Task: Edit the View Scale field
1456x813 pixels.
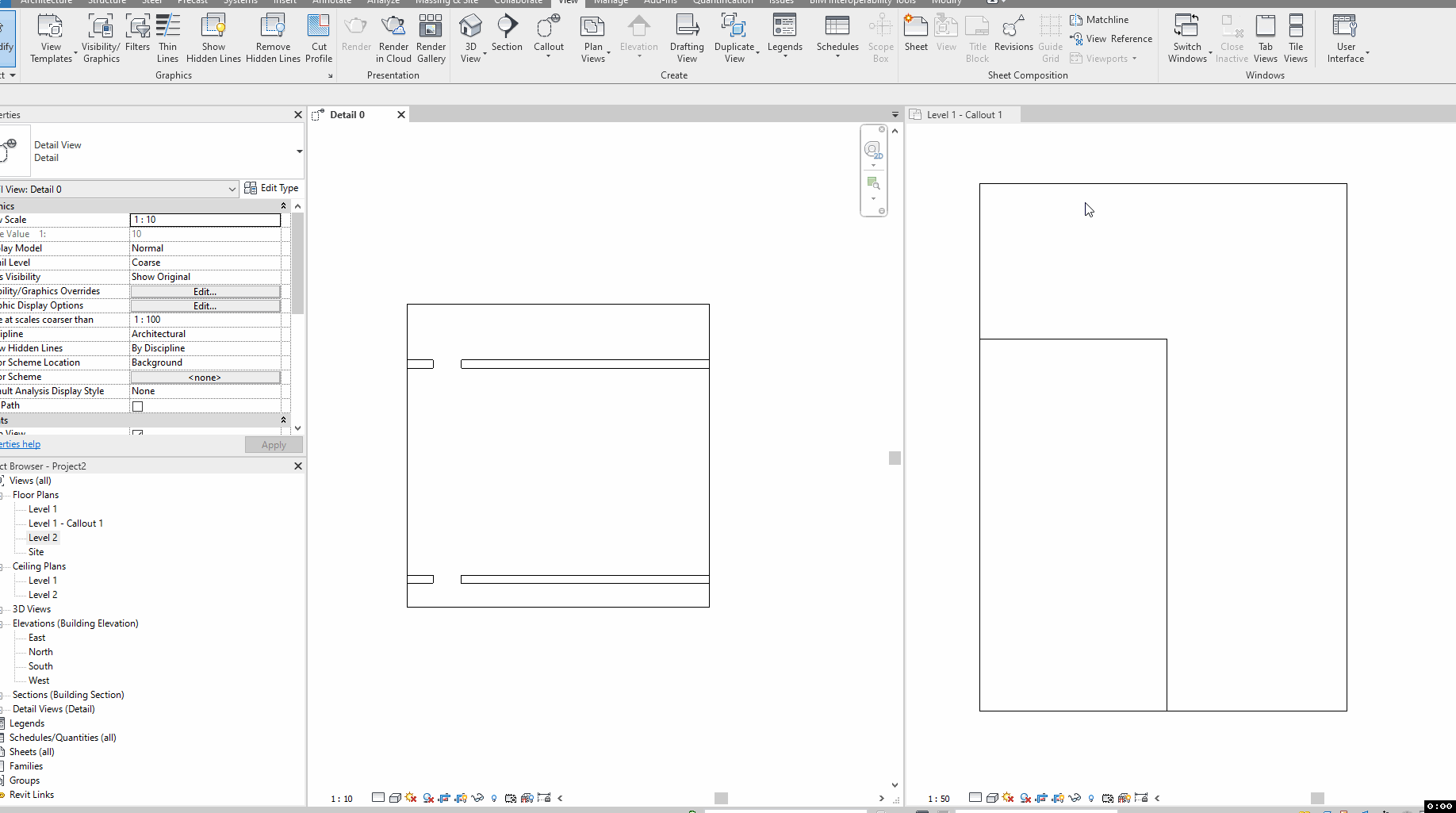Action: [x=205, y=220]
